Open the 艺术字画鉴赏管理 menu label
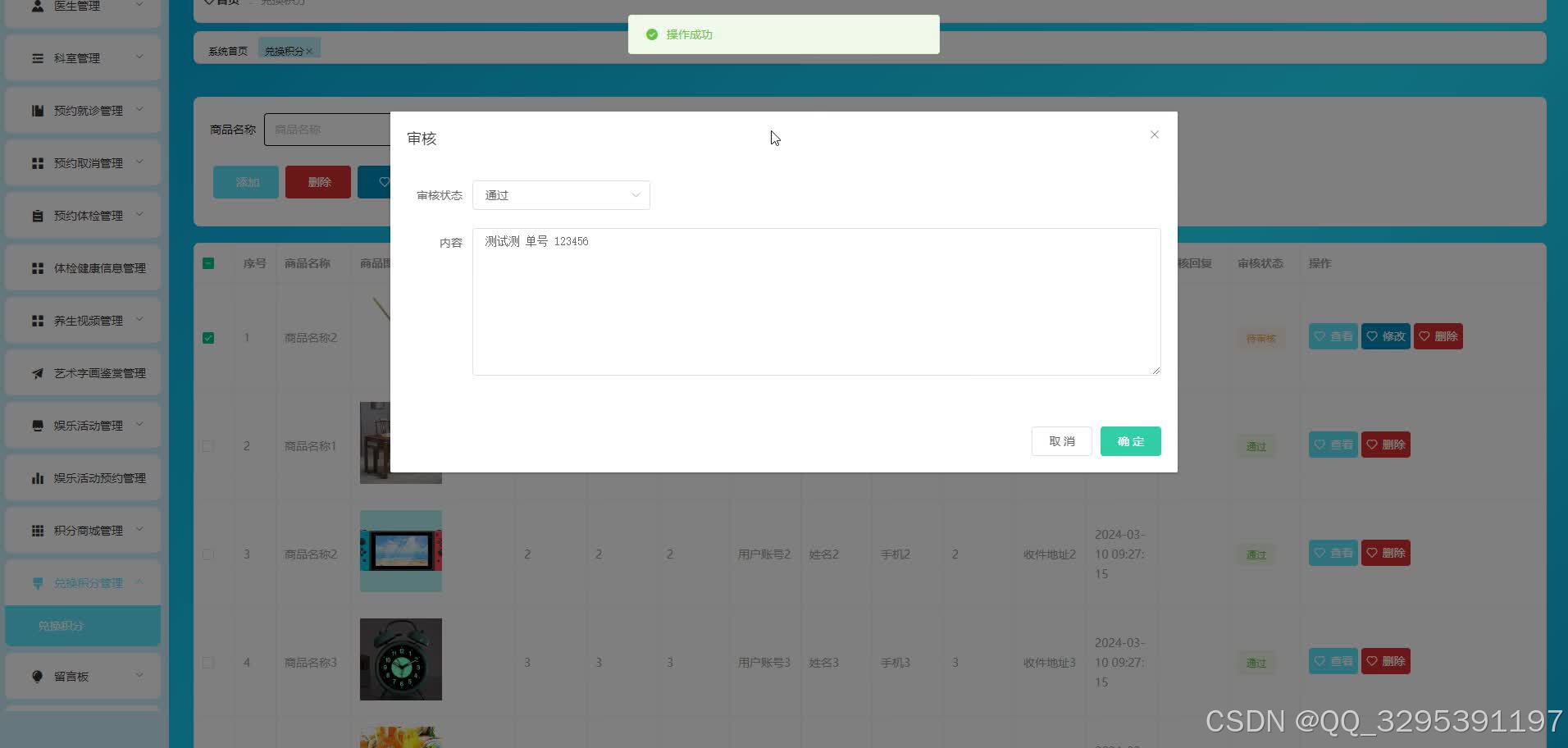Screen dimensions: 1568x748 (100, 373)
